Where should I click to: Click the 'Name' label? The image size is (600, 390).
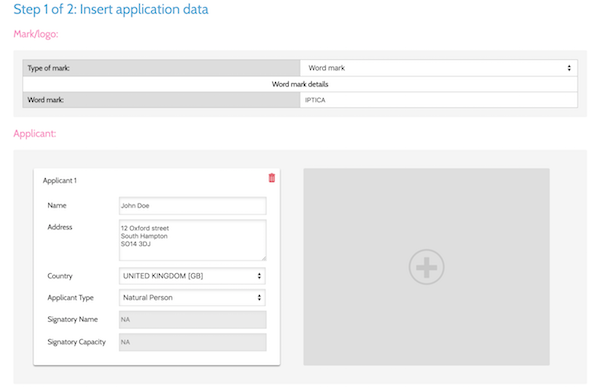pos(57,206)
